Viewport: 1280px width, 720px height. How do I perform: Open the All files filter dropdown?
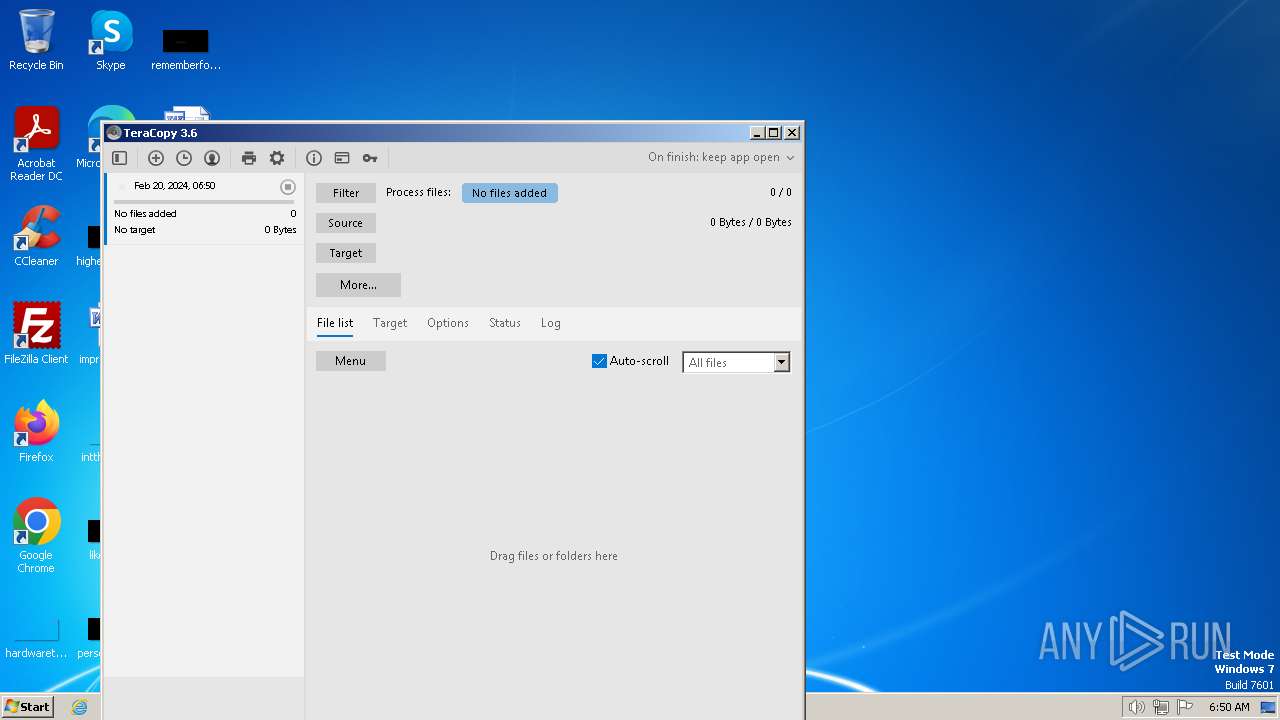(x=736, y=362)
